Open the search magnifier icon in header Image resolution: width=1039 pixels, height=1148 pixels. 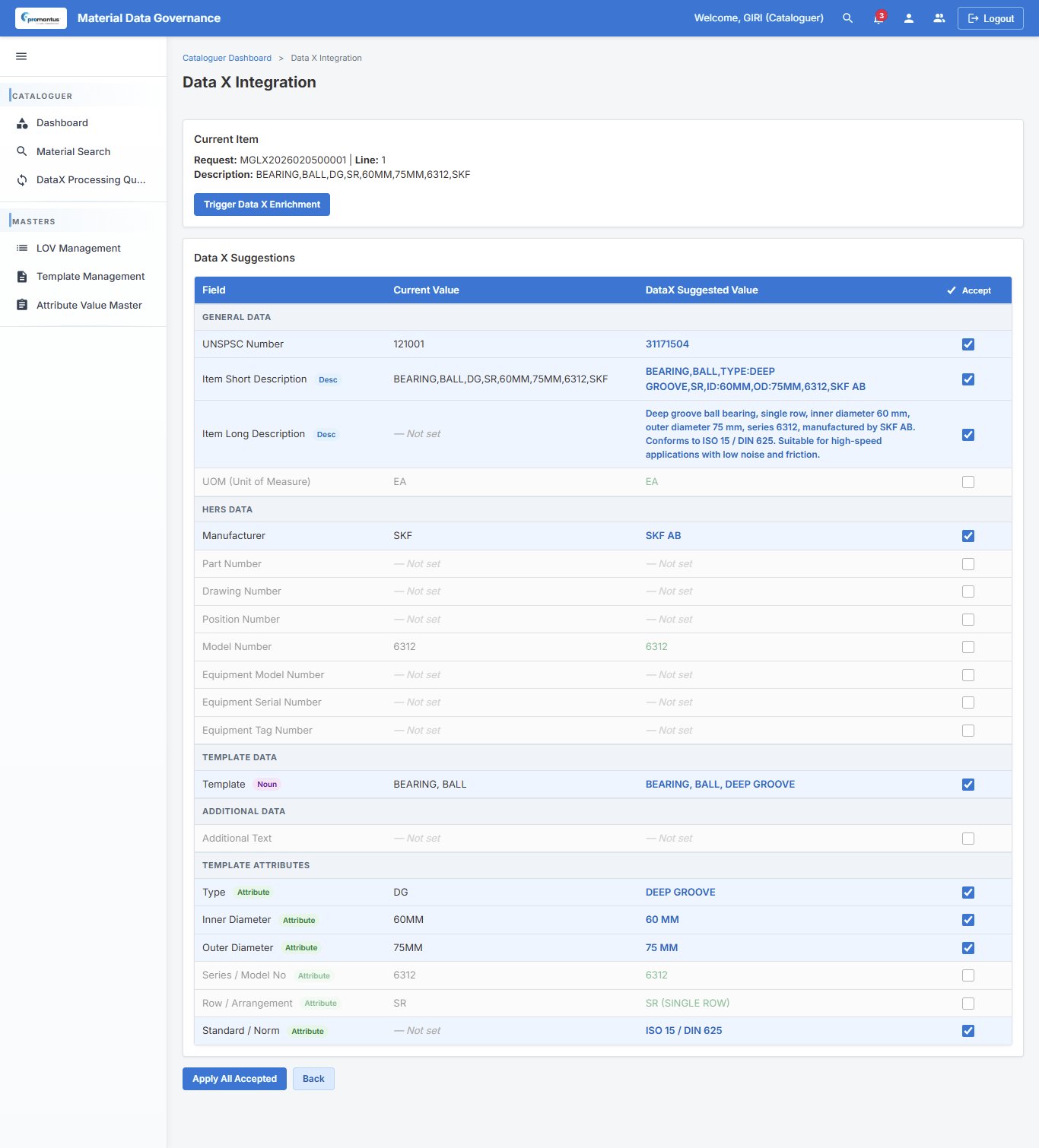coord(847,18)
